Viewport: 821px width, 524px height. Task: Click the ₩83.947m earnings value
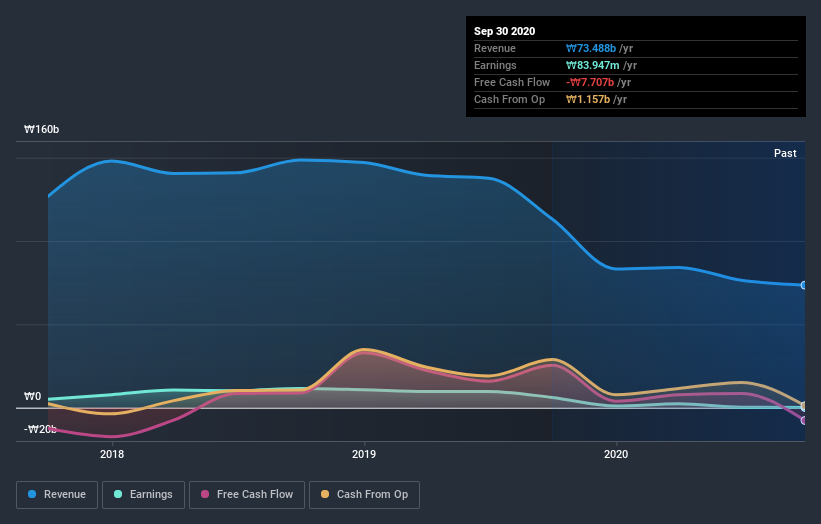593,65
